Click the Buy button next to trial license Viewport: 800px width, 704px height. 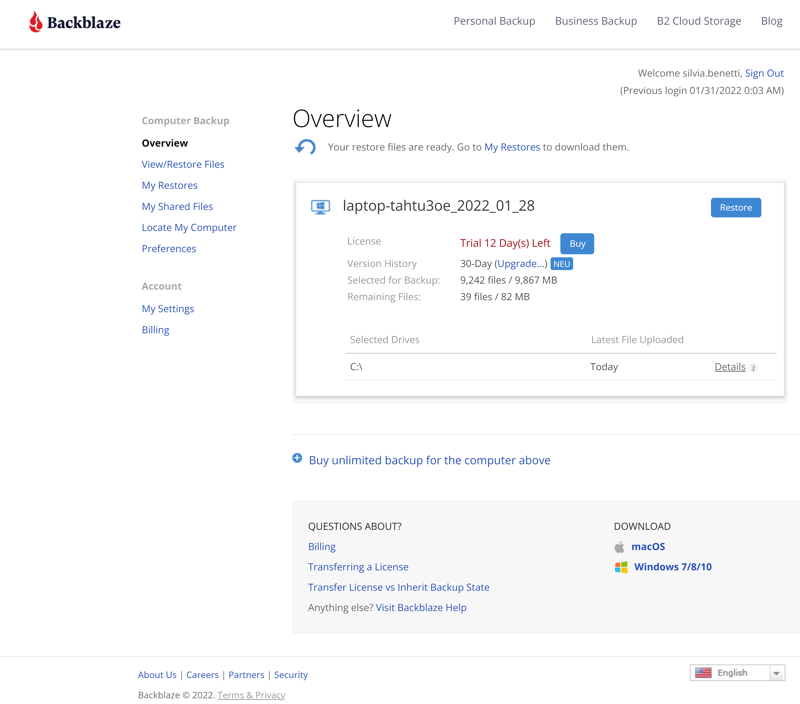pos(577,243)
